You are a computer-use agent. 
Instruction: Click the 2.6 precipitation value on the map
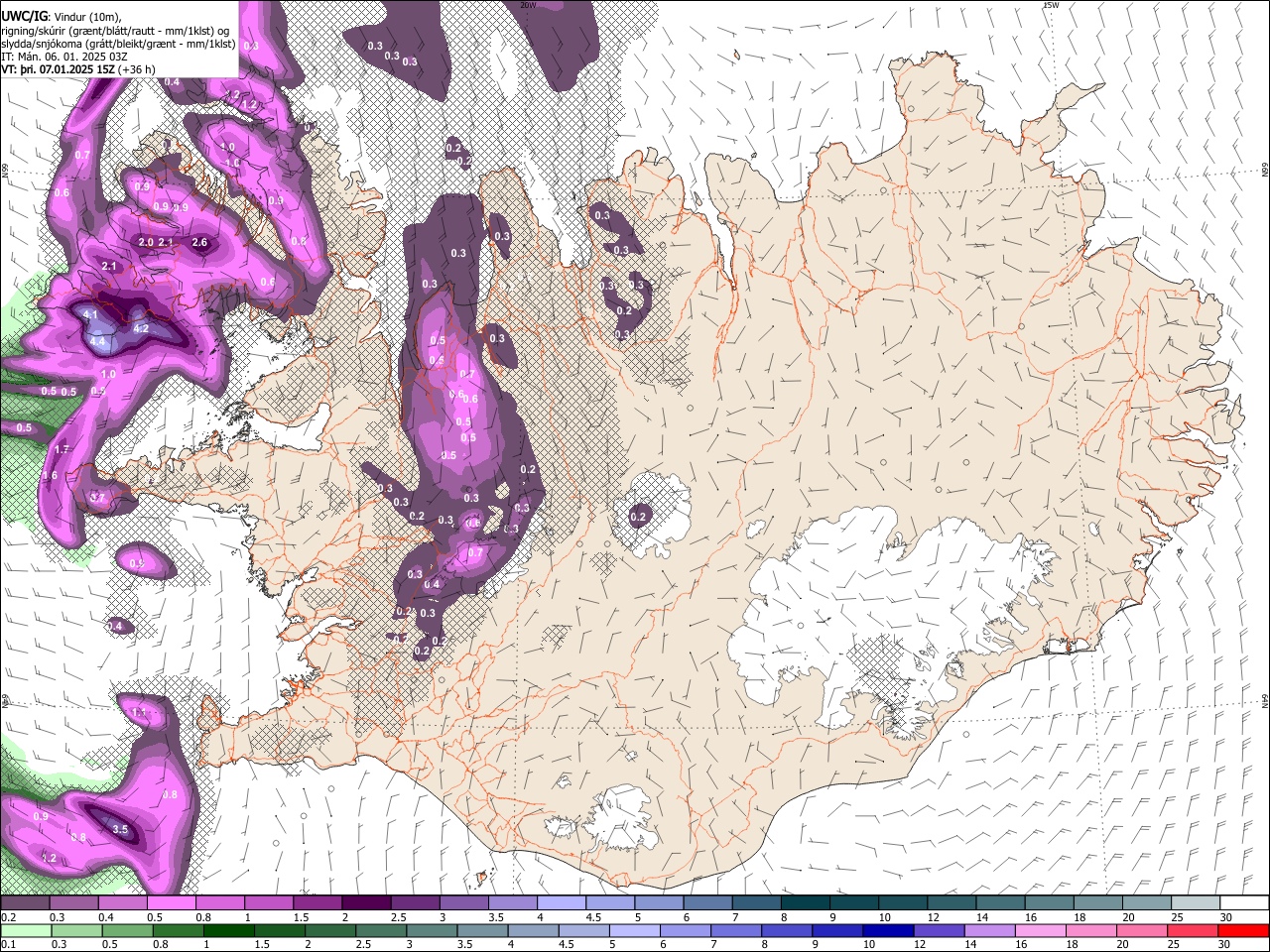click(199, 242)
